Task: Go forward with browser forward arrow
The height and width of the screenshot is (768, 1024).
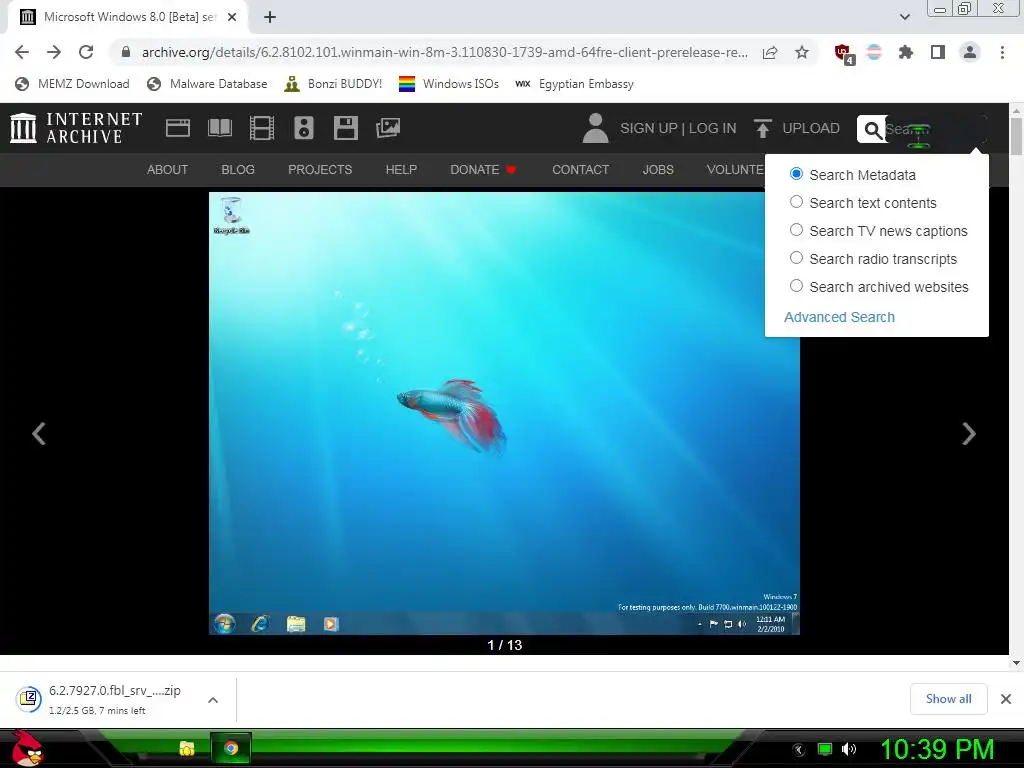Action: 54,52
